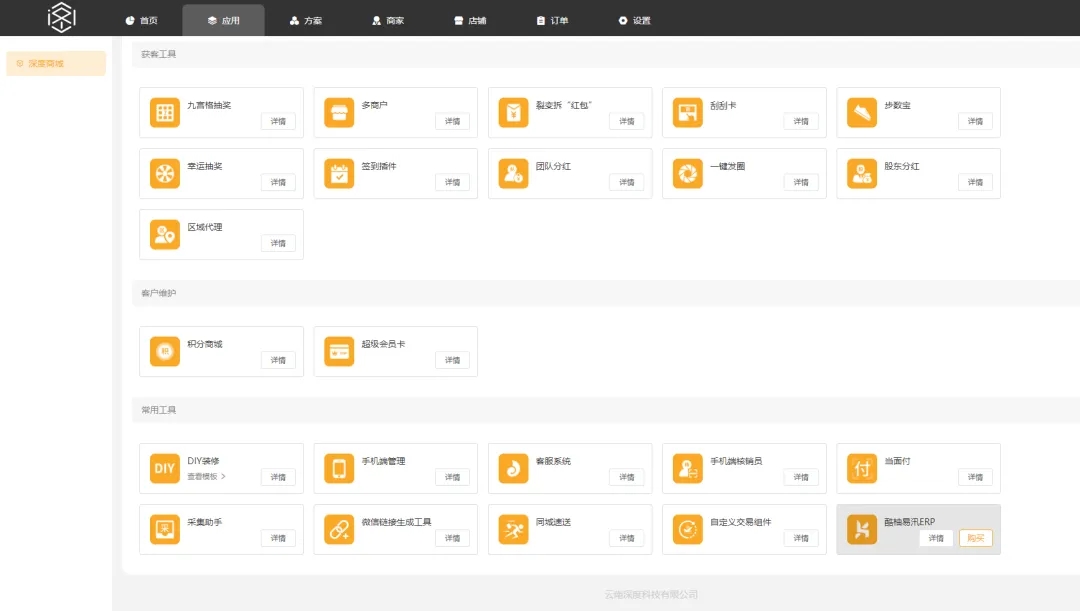Click the 当面付 face-to-face payment icon
The image size is (1080, 611).
(861, 467)
